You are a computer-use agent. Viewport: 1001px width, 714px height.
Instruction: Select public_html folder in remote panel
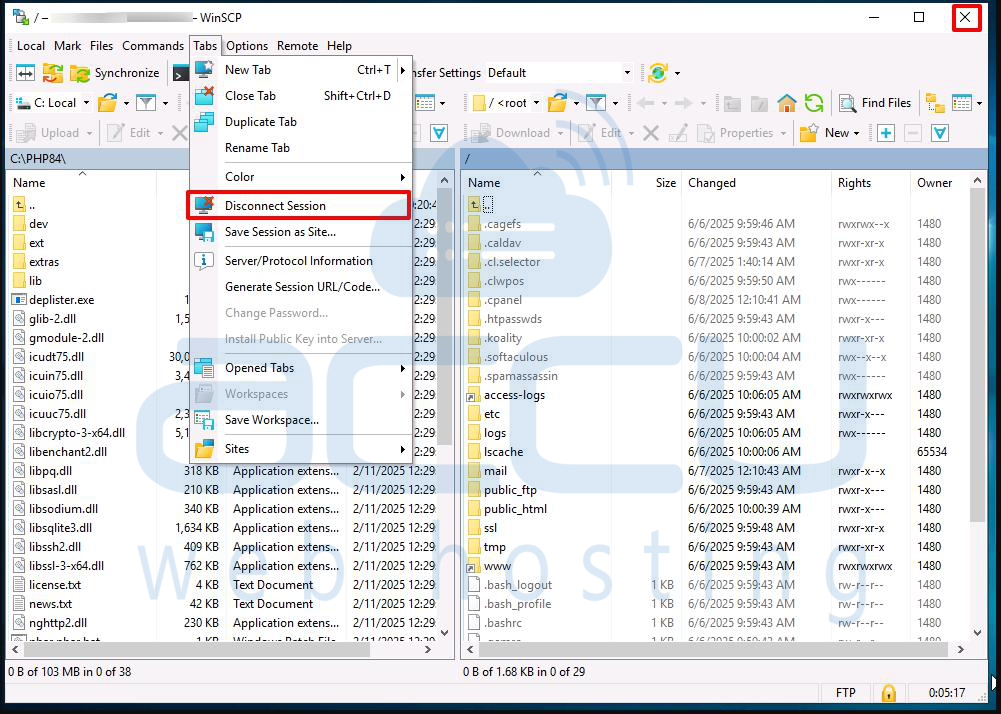pos(515,509)
